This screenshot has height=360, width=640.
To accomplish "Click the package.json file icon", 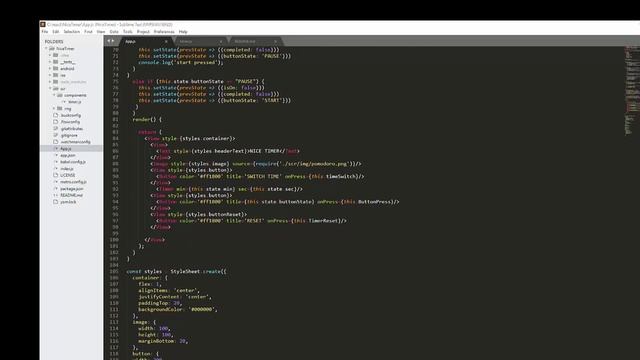I will pos(56,189).
